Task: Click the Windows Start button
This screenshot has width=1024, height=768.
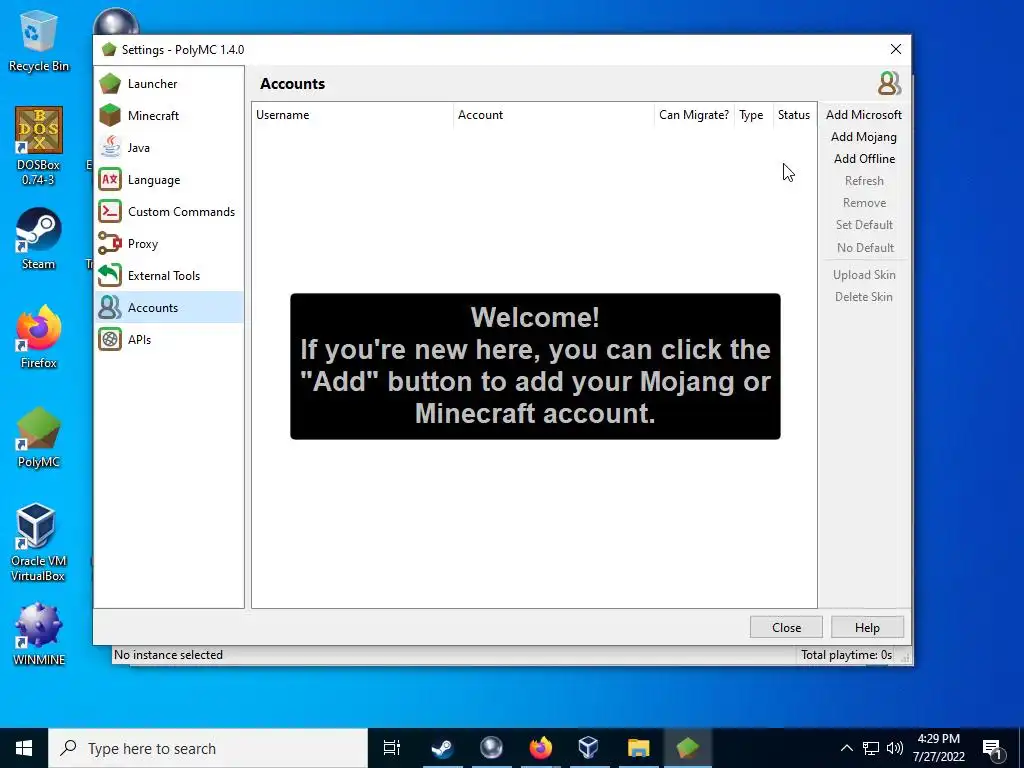Action: pyautogui.click(x=24, y=748)
